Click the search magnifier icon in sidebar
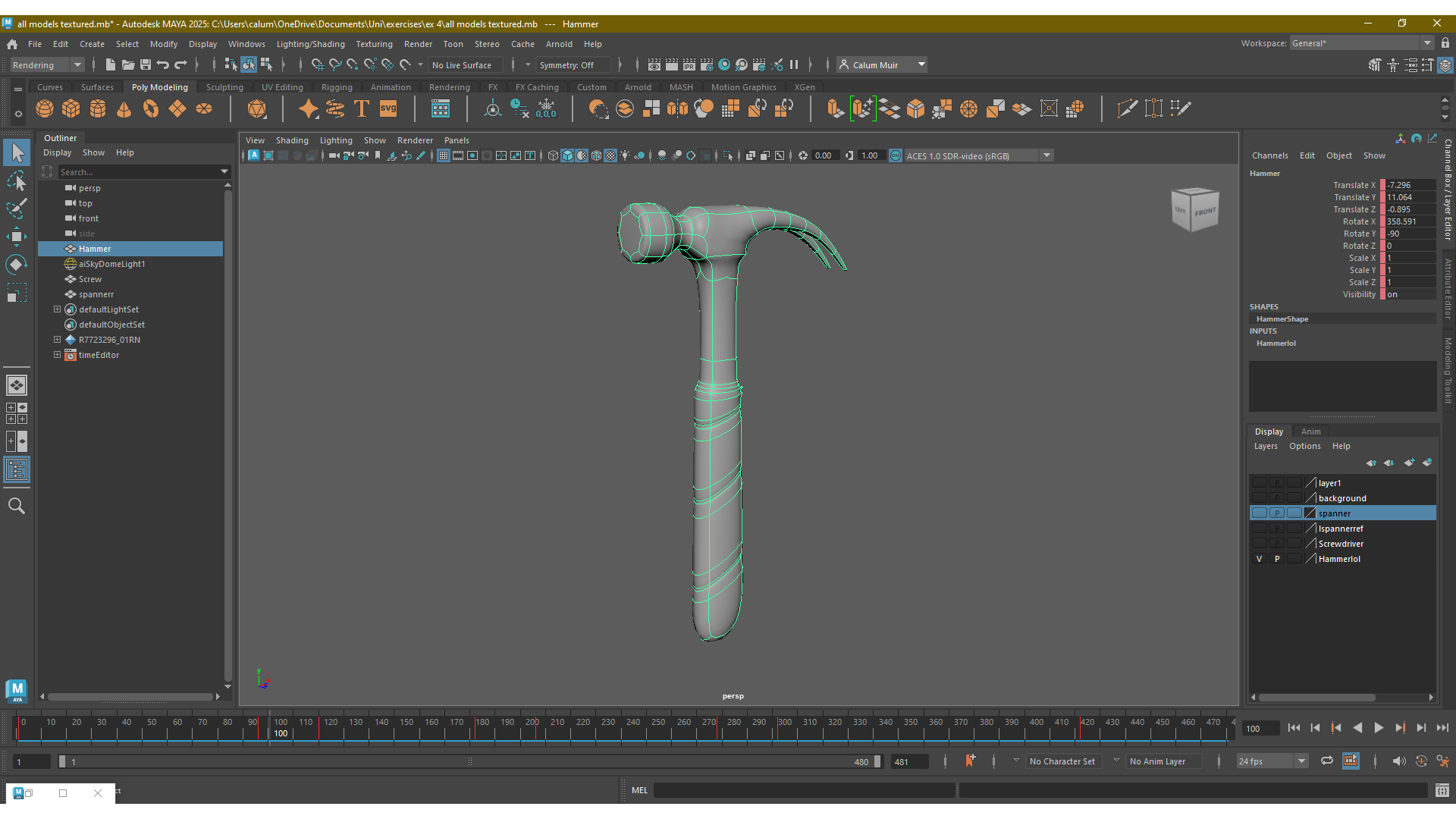The image size is (1456, 819). [x=17, y=506]
